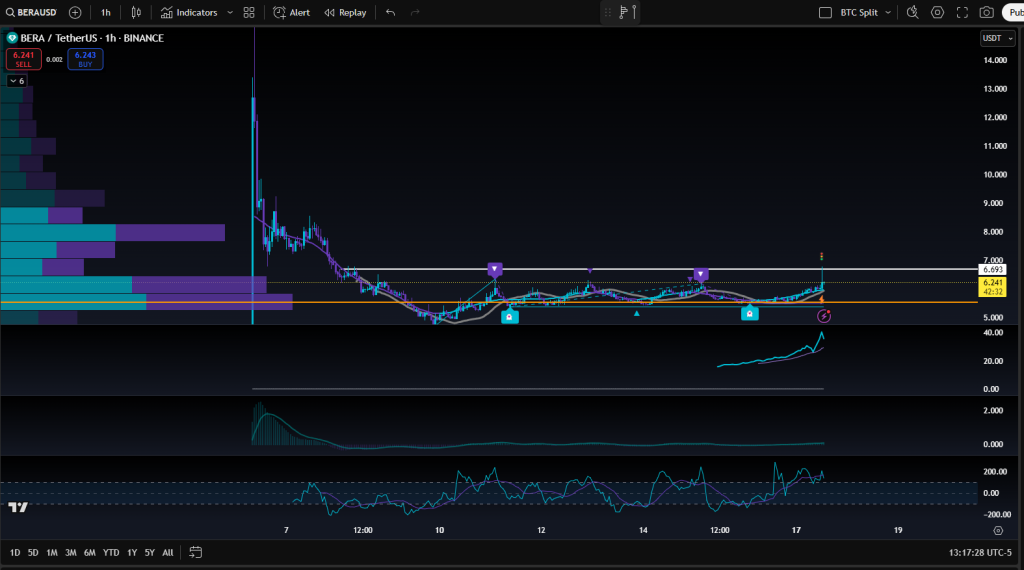Expand the favorite indicators dropdown arrow

coord(230,12)
